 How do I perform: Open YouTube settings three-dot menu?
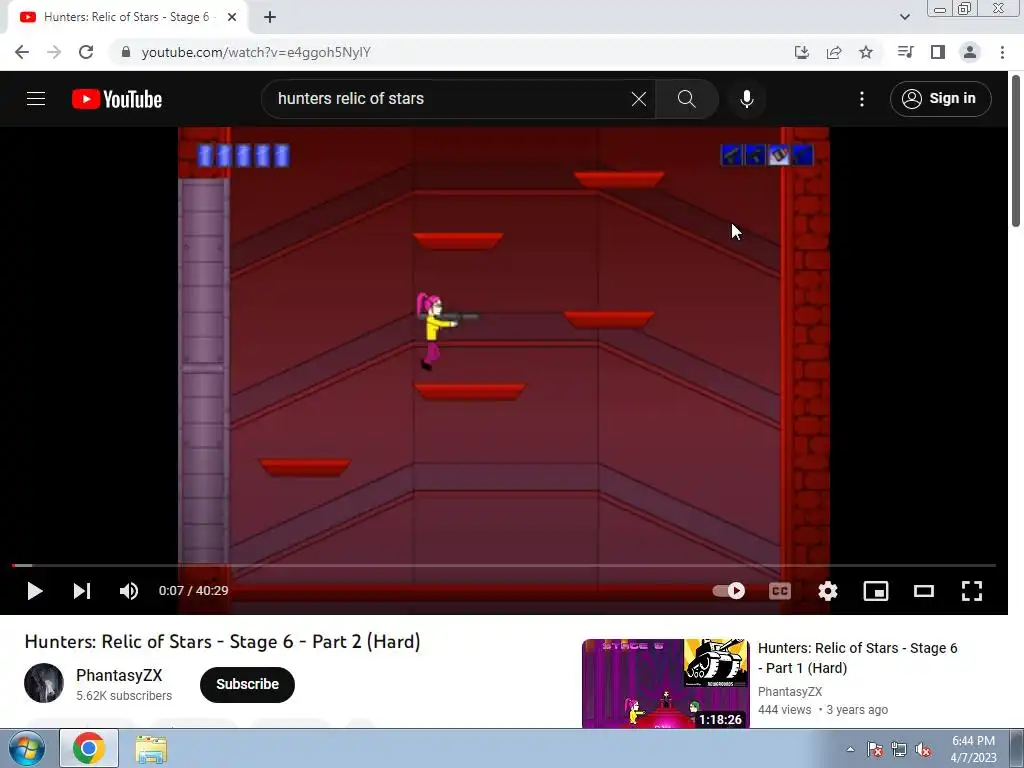861,99
